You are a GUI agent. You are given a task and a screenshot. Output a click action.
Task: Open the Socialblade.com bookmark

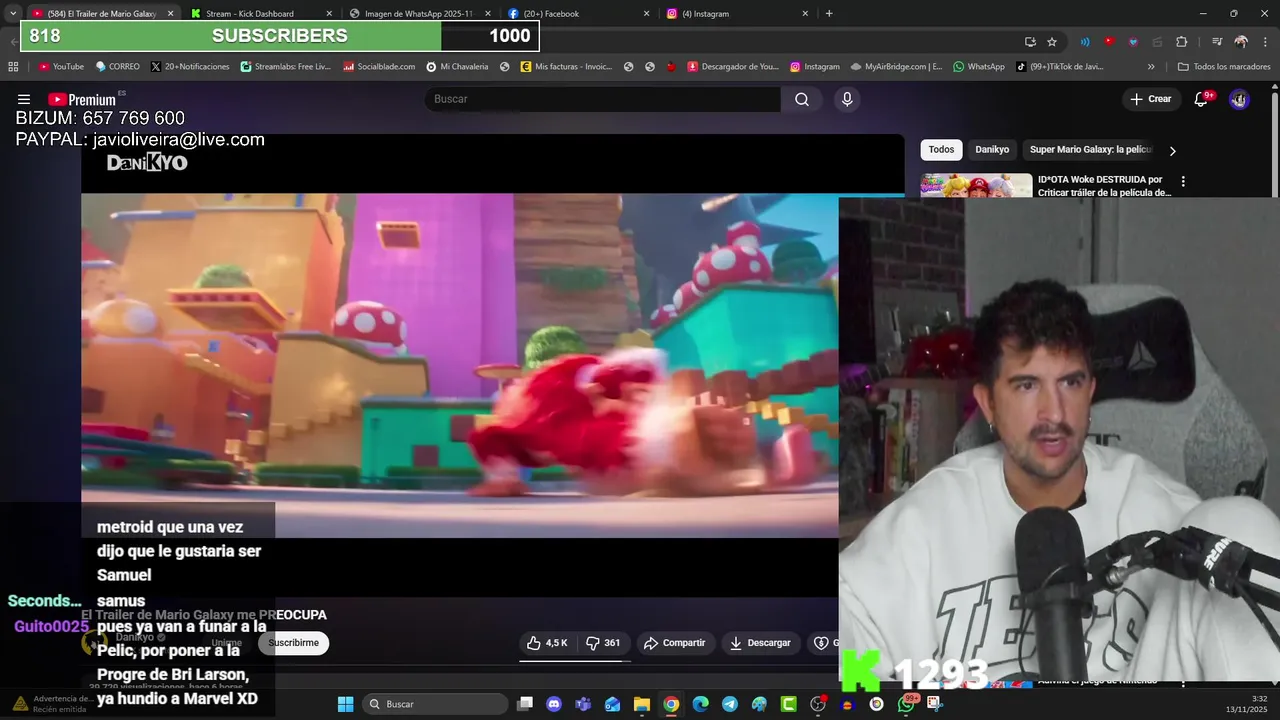(379, 67)
